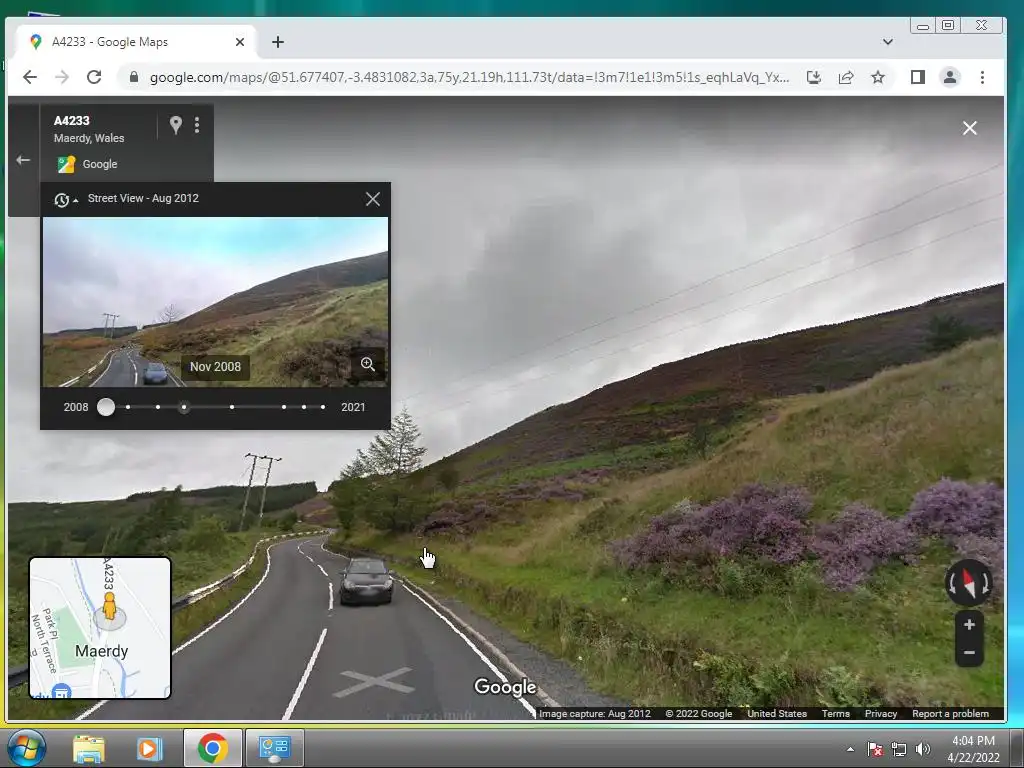Screen dimensions: 1024x768
Task: Open Windows Explorer from taskbar
Action: pos(89,748)
